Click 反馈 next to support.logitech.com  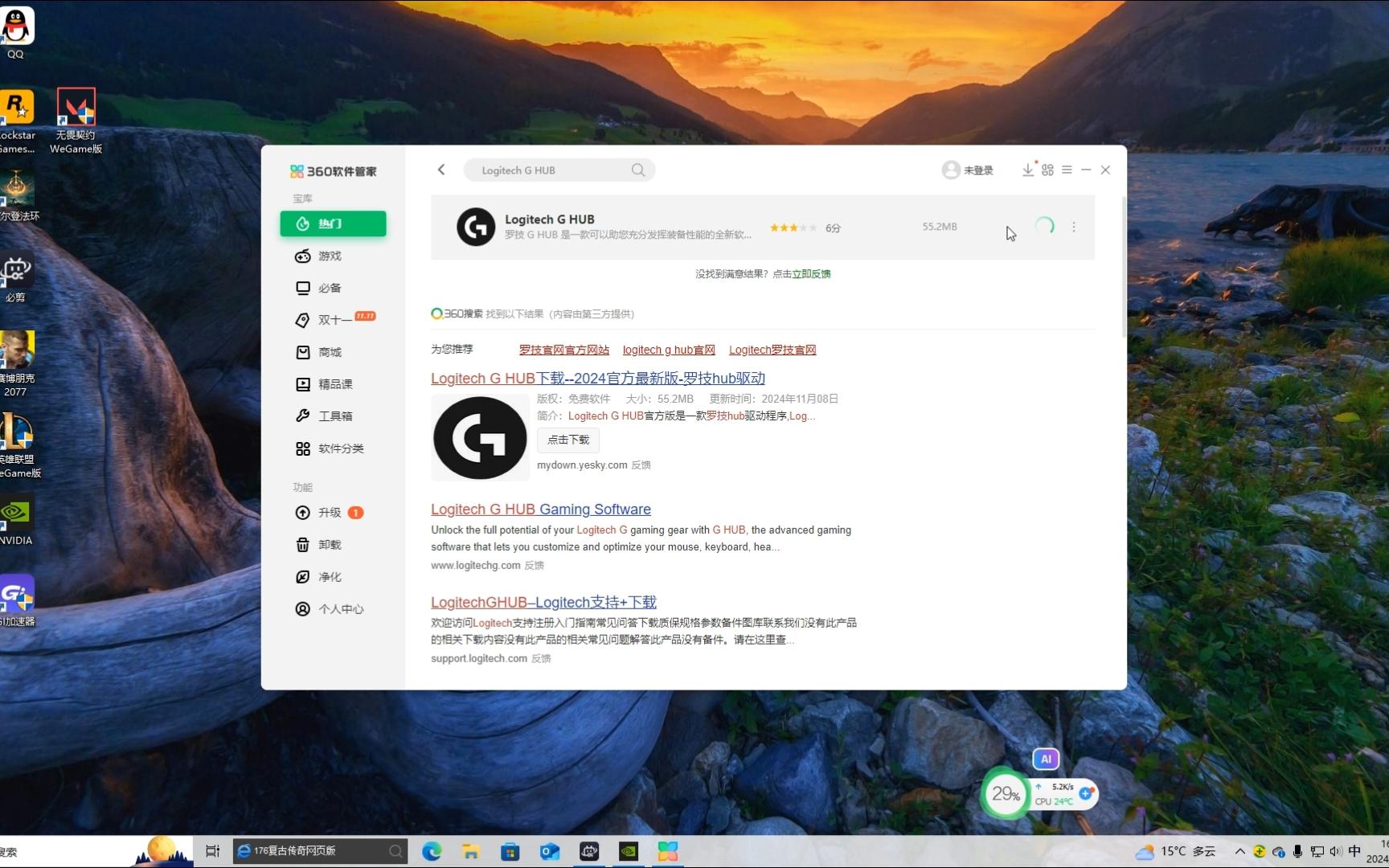541,659
